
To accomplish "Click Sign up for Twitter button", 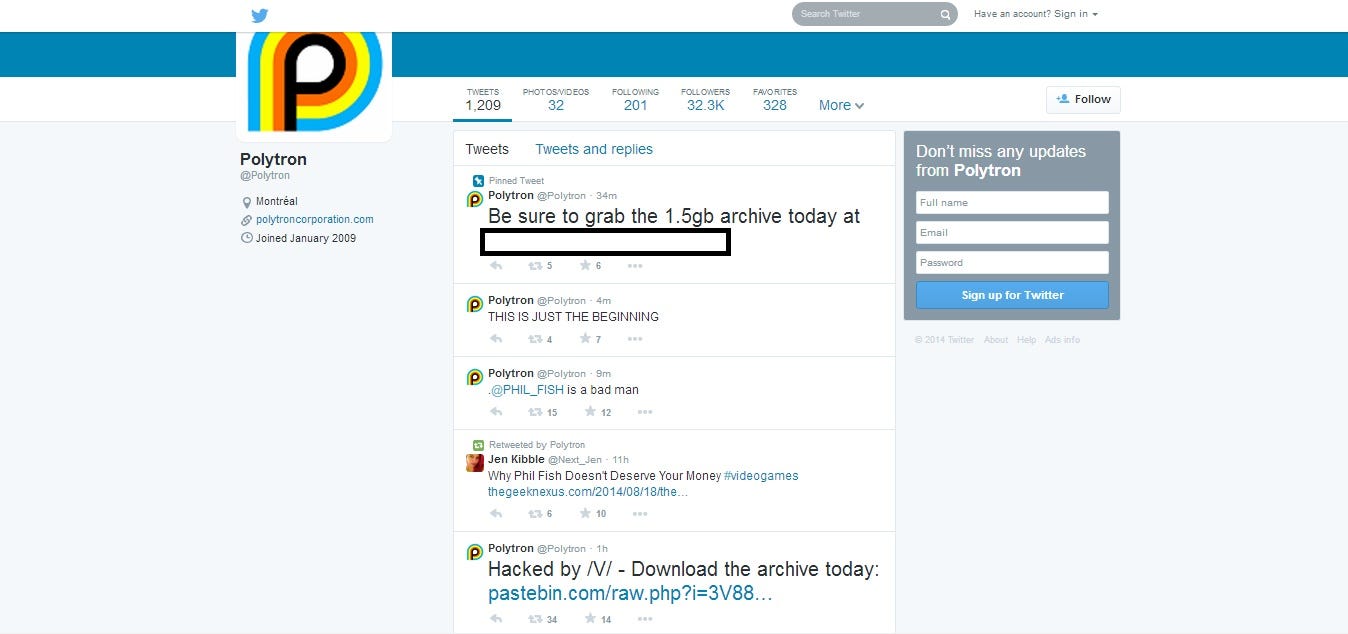I will pos(1012,295).
